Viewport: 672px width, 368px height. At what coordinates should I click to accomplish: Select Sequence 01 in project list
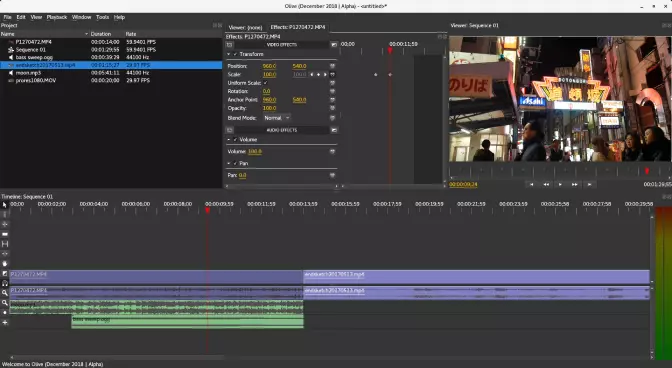click(x=30, y=50)
